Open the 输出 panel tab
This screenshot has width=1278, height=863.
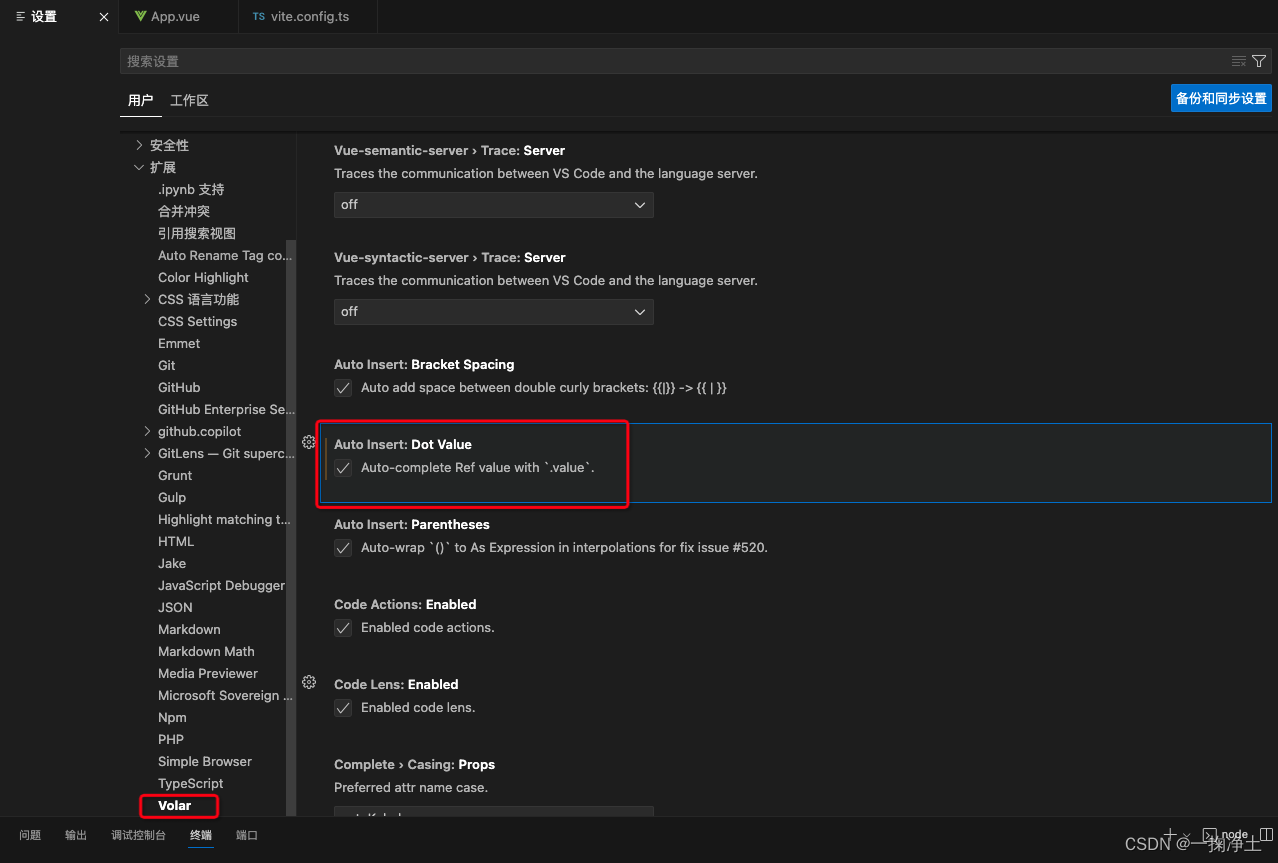(x=76, y=835)
